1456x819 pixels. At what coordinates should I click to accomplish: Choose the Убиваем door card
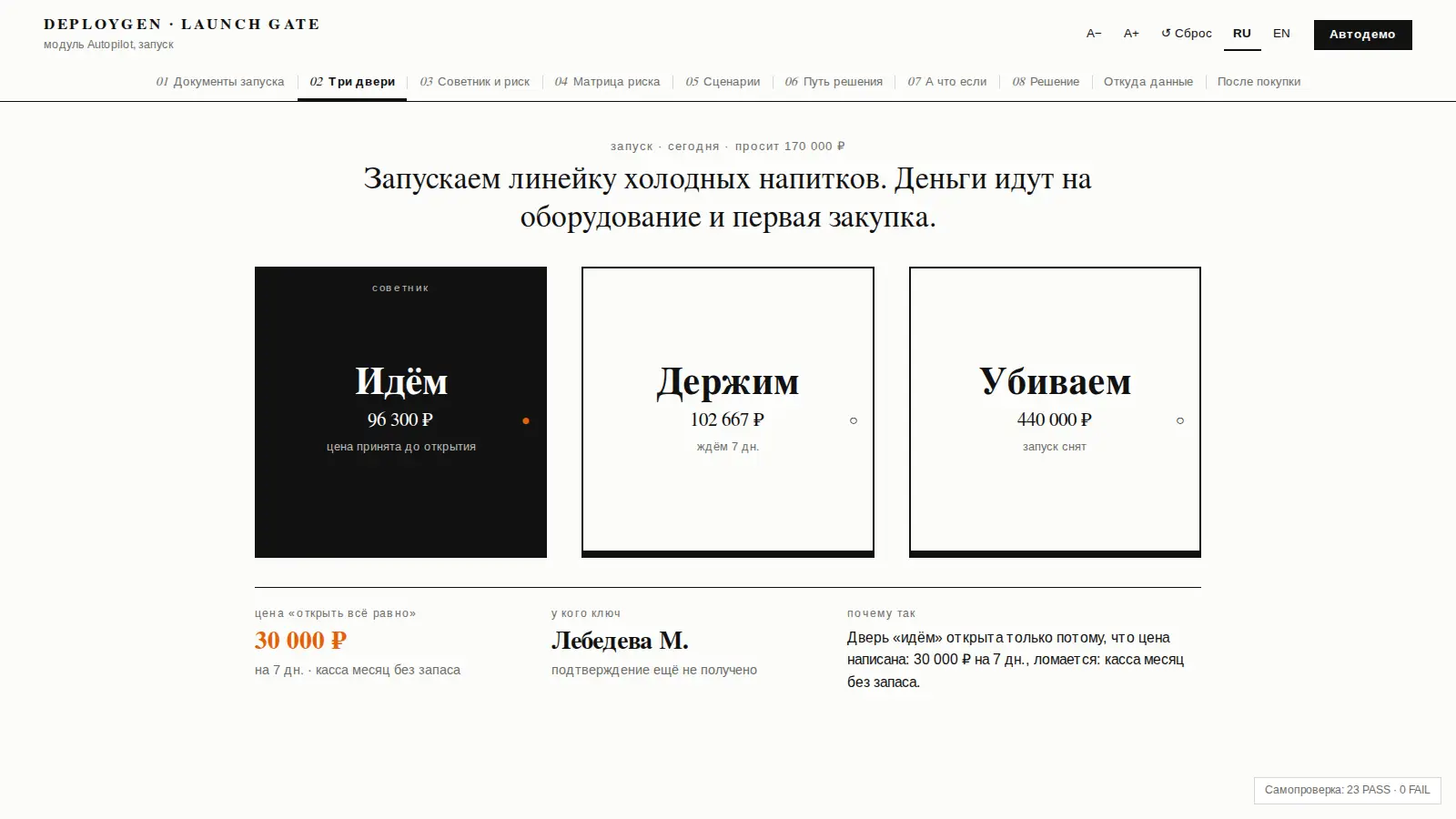tap(1055, 412)
